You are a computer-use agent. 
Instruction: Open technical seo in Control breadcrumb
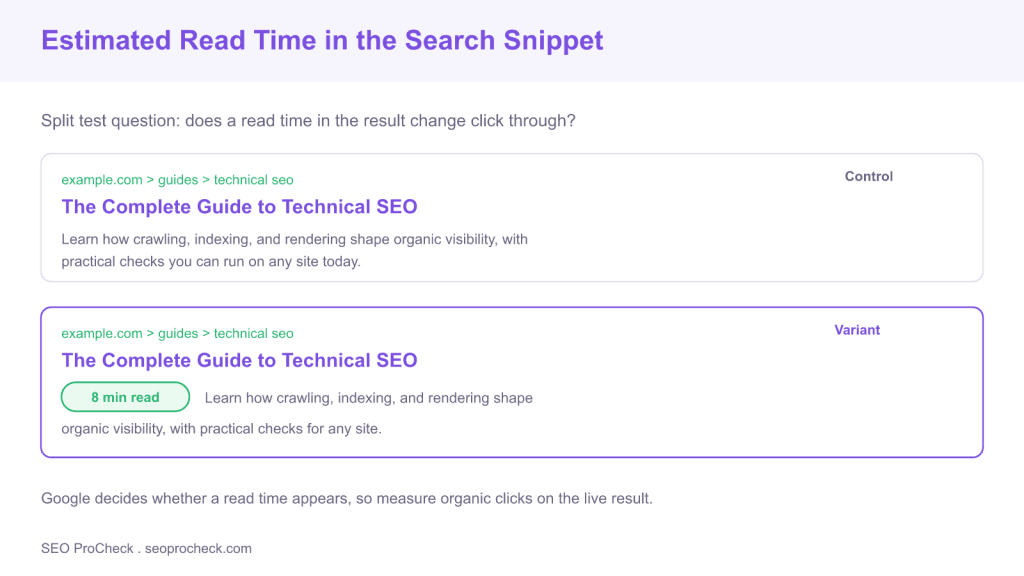coord(253,180)
